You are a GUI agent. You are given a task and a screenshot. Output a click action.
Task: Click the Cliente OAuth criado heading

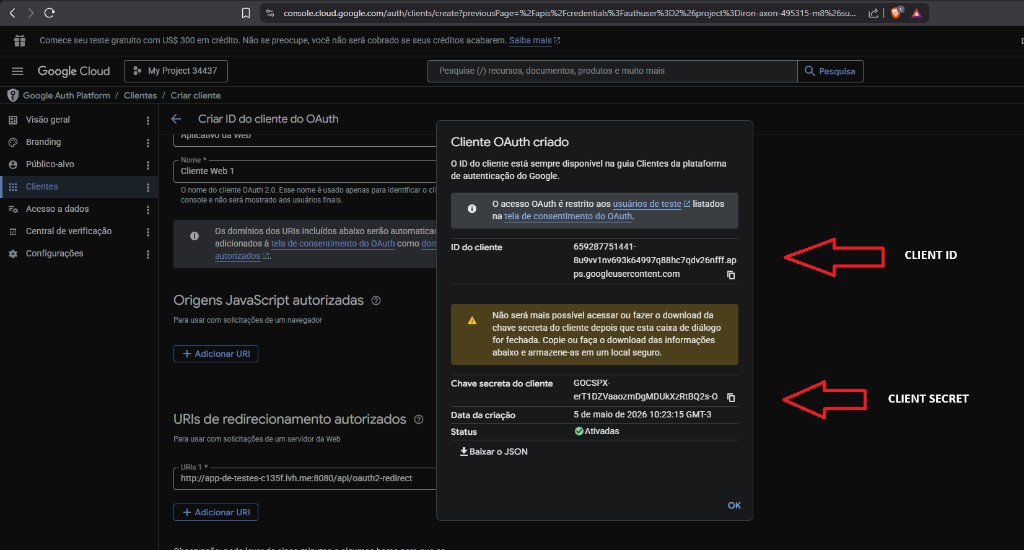509,142
